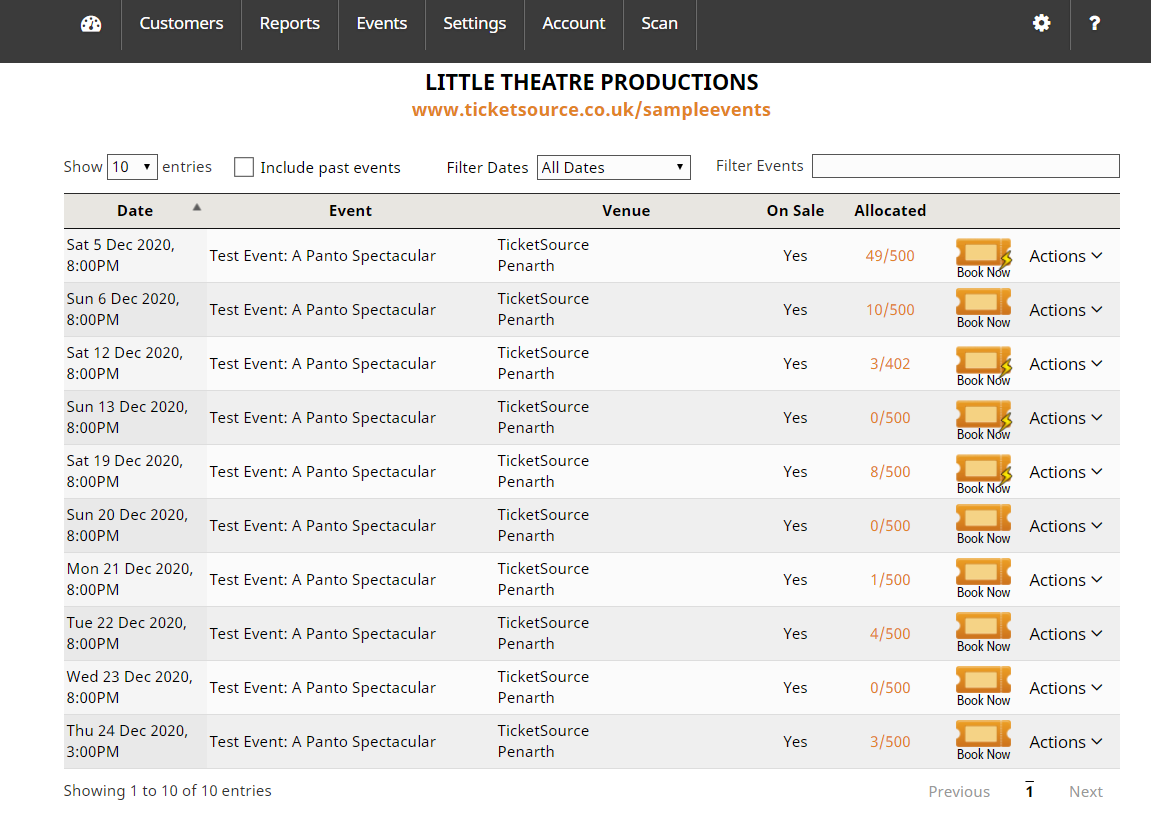The image size is (1151, 818).
Task: Expand Actions menu for Tue 22 Dec event
Action: click(1065, 634)
